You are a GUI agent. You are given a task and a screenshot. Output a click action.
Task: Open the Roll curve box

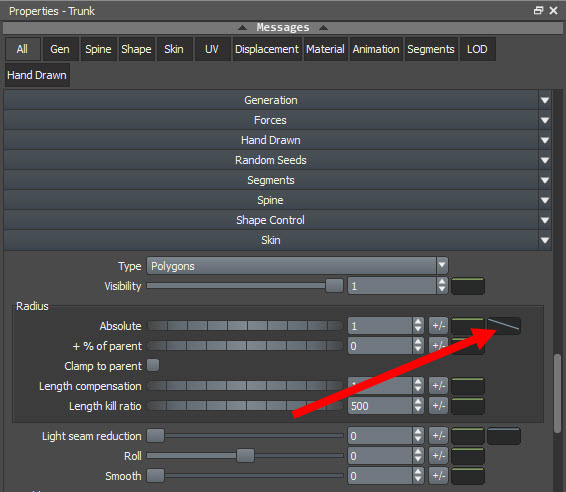point(467,456)
